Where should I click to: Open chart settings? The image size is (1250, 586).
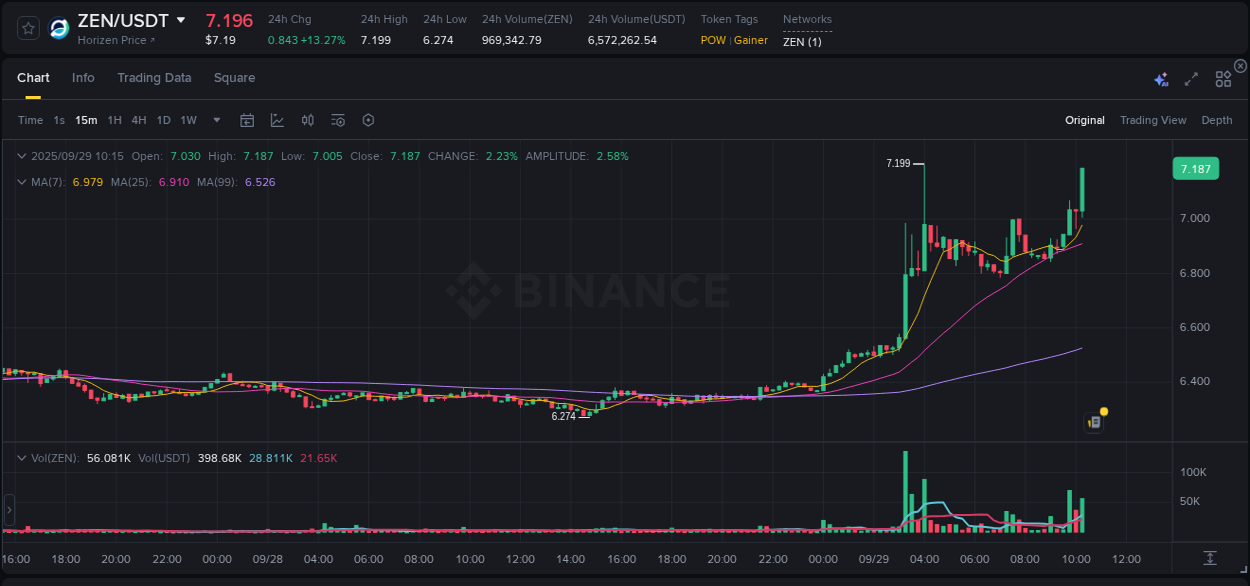point(368,120)
